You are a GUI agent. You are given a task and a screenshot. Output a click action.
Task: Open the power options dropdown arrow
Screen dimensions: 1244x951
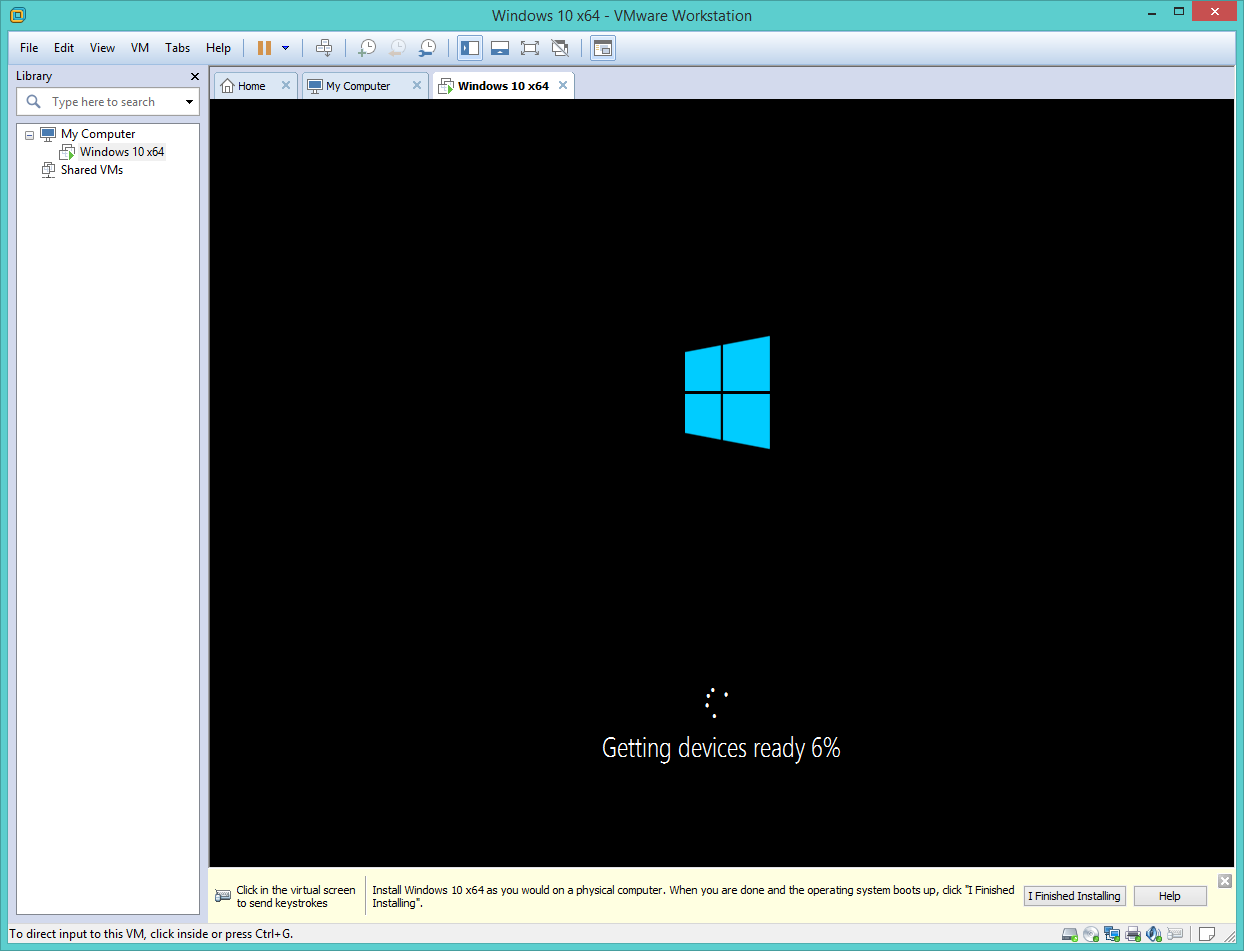[x=286, y=48]
